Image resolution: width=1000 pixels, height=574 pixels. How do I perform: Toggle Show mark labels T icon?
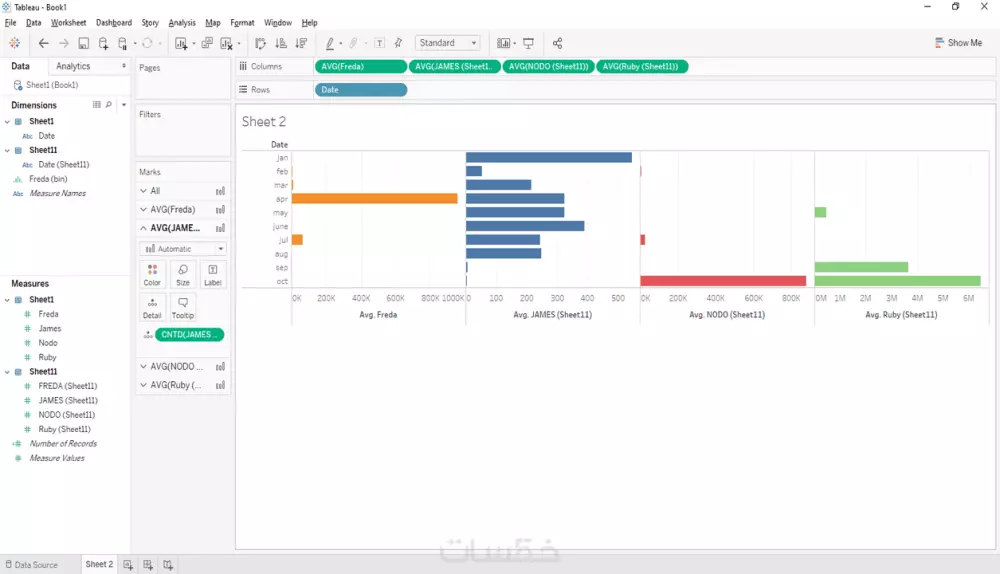pos(379,43)
